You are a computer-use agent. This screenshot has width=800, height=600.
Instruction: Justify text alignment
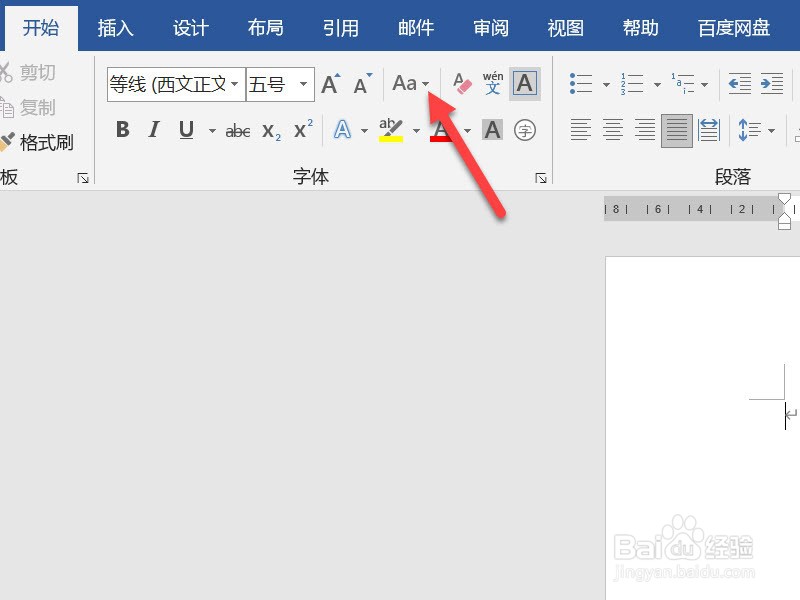[677, 131]
